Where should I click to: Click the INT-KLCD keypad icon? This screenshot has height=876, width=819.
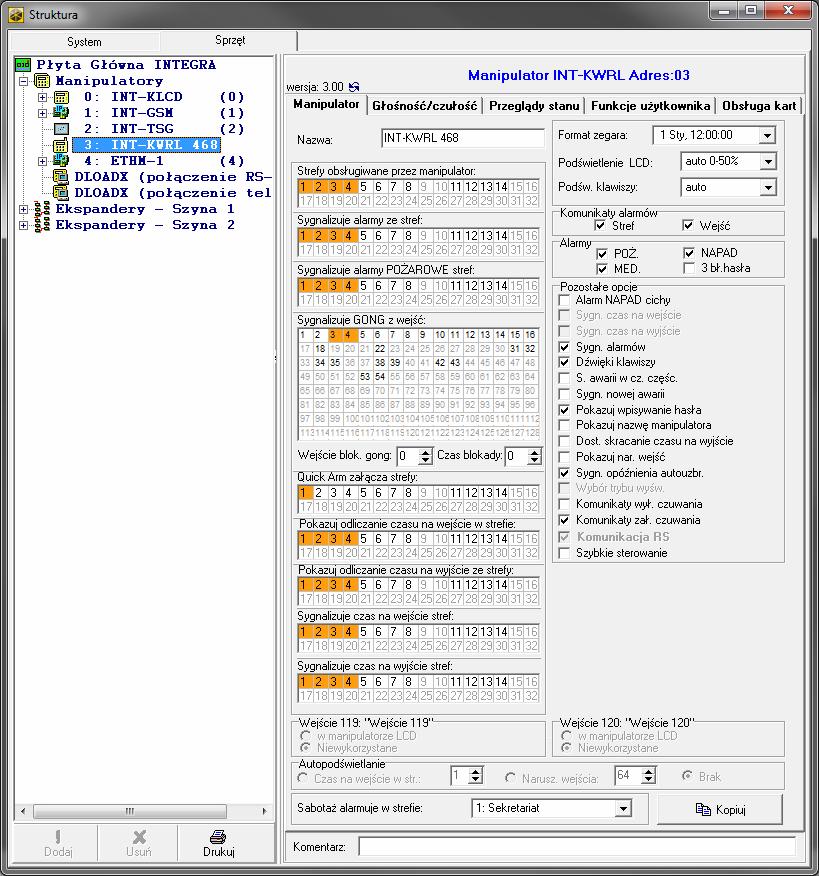click(61, 97)
